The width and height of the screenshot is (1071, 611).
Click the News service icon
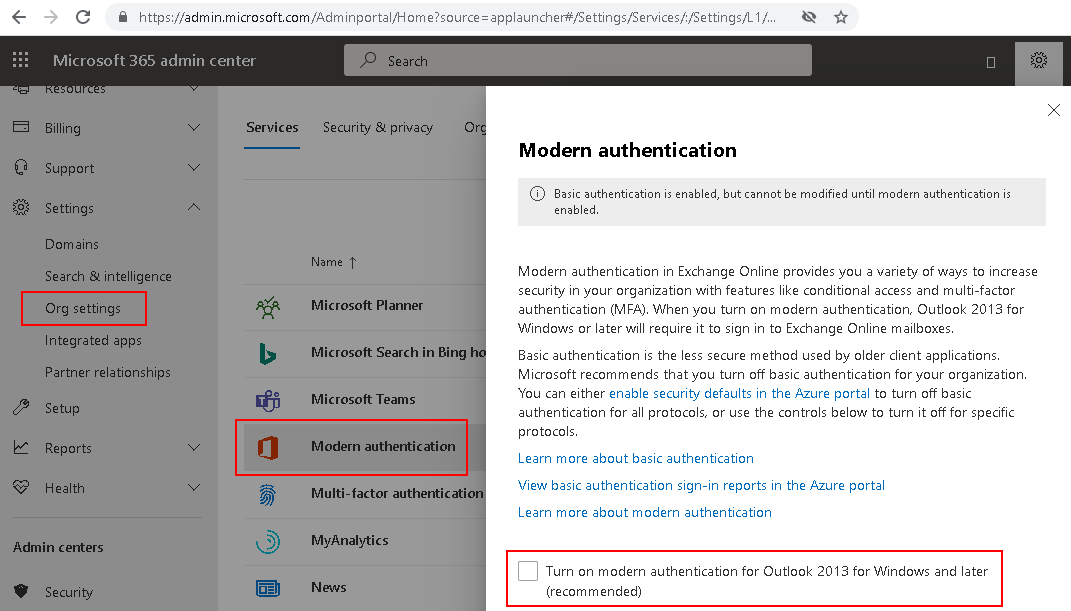pos(268,588)
